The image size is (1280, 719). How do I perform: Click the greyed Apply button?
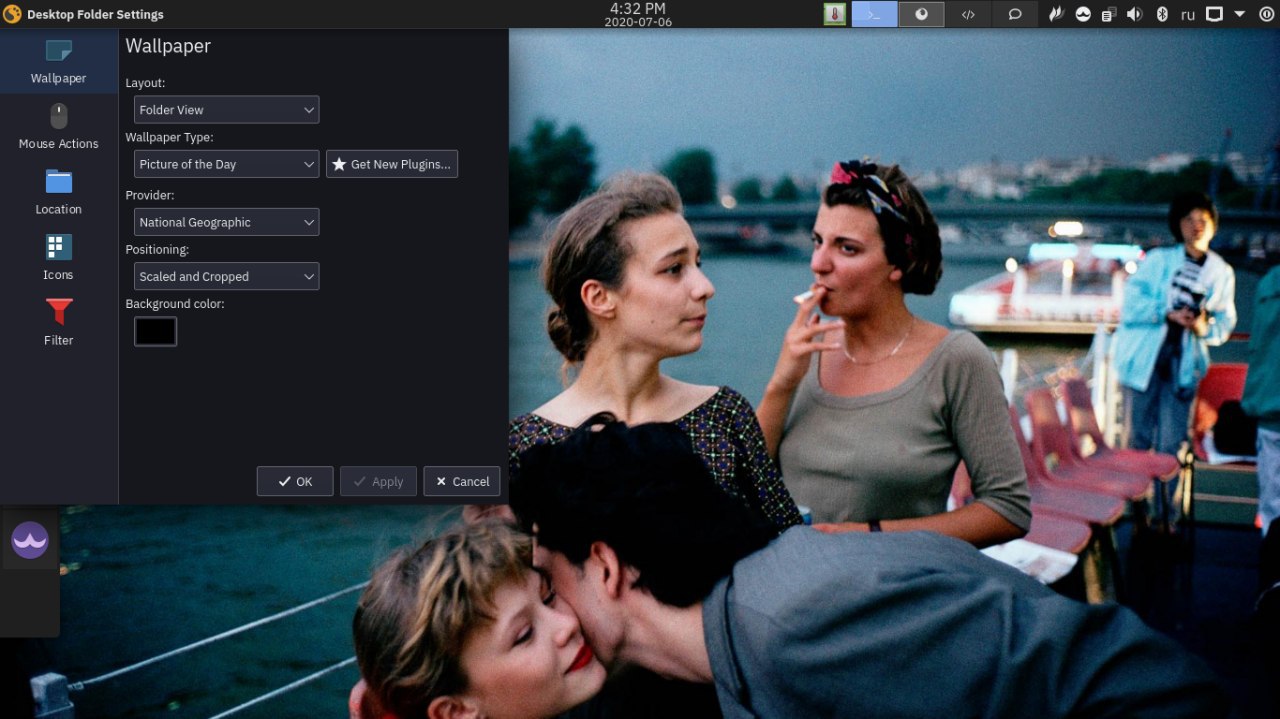pos(378,481)
